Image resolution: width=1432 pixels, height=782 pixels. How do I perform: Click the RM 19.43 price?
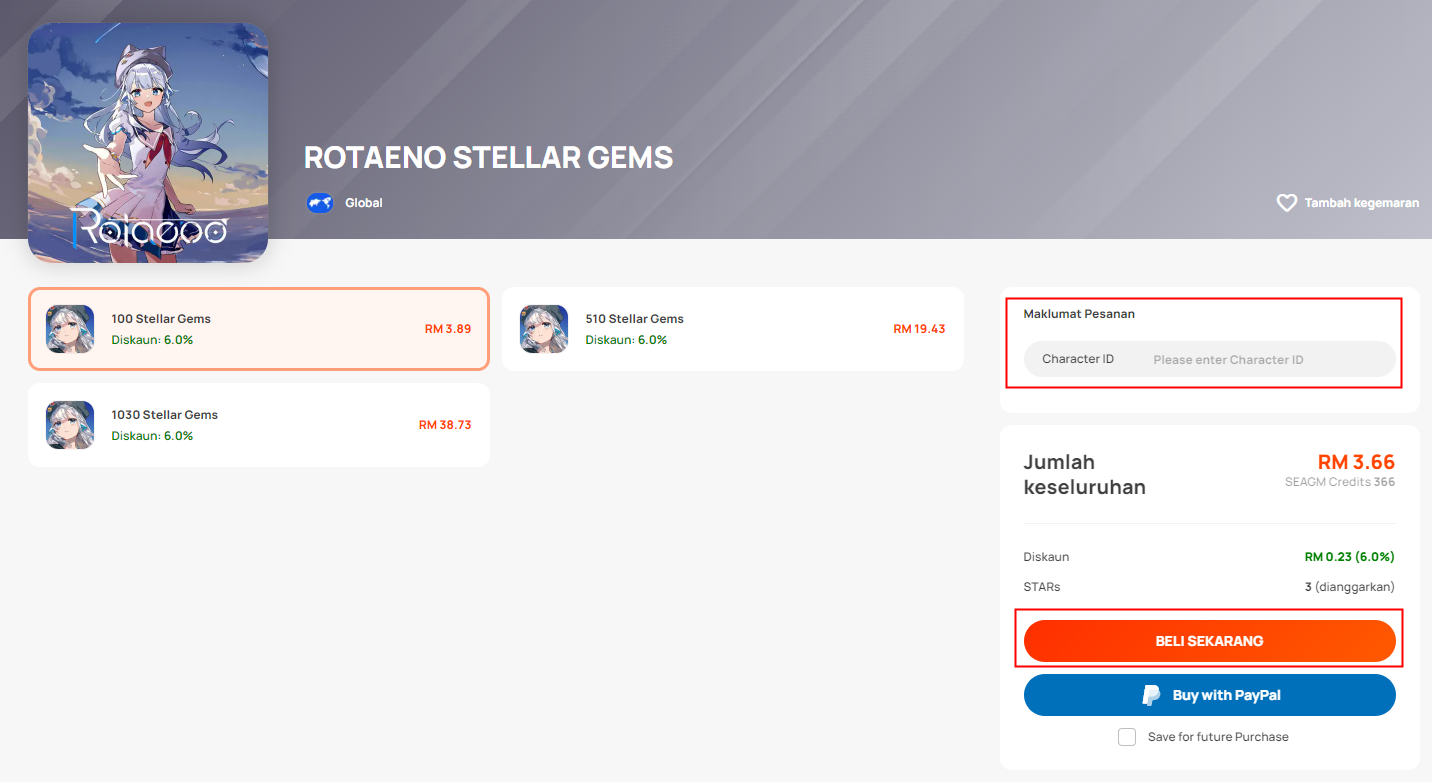(919, 329)
